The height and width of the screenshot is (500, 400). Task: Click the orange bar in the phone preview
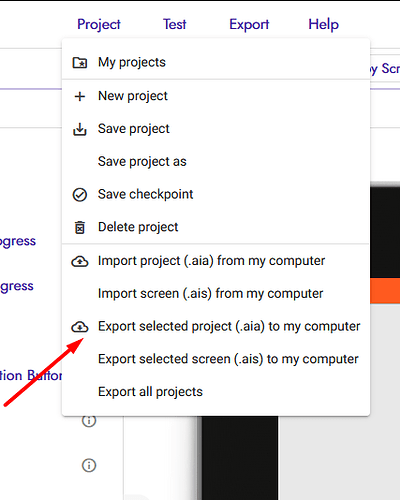point(385,291)
